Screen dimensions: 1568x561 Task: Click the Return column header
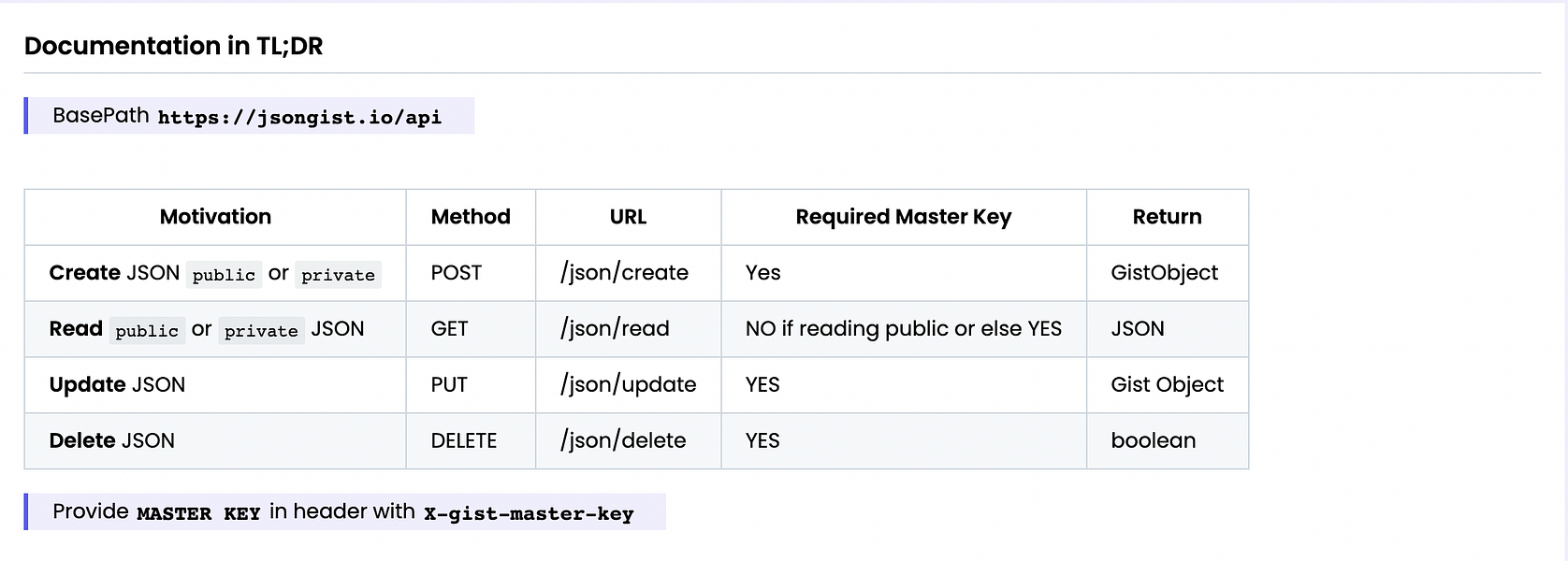1167,217
